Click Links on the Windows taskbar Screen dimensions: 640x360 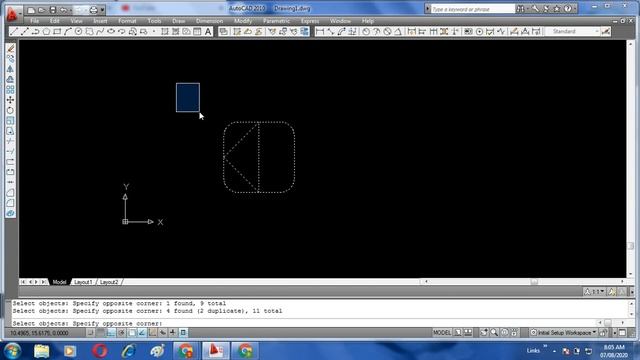tap(533, 351)
